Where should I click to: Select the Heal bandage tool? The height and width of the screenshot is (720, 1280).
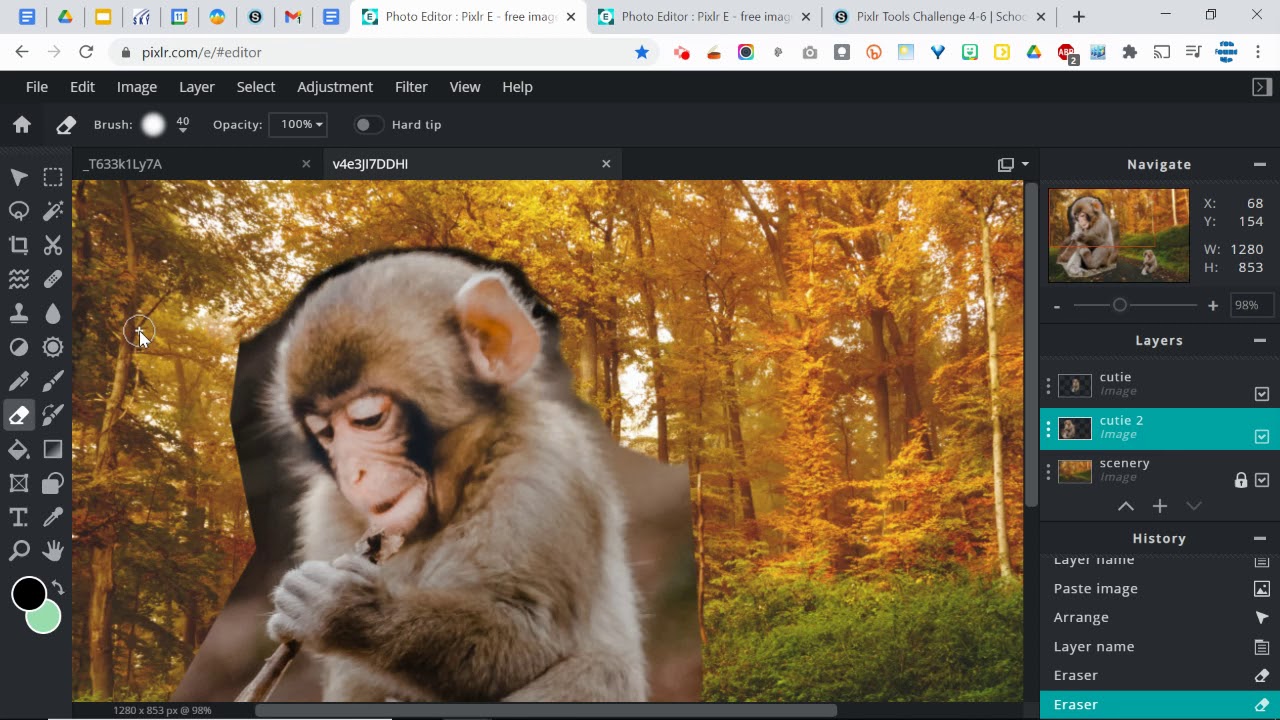point(53,279)
